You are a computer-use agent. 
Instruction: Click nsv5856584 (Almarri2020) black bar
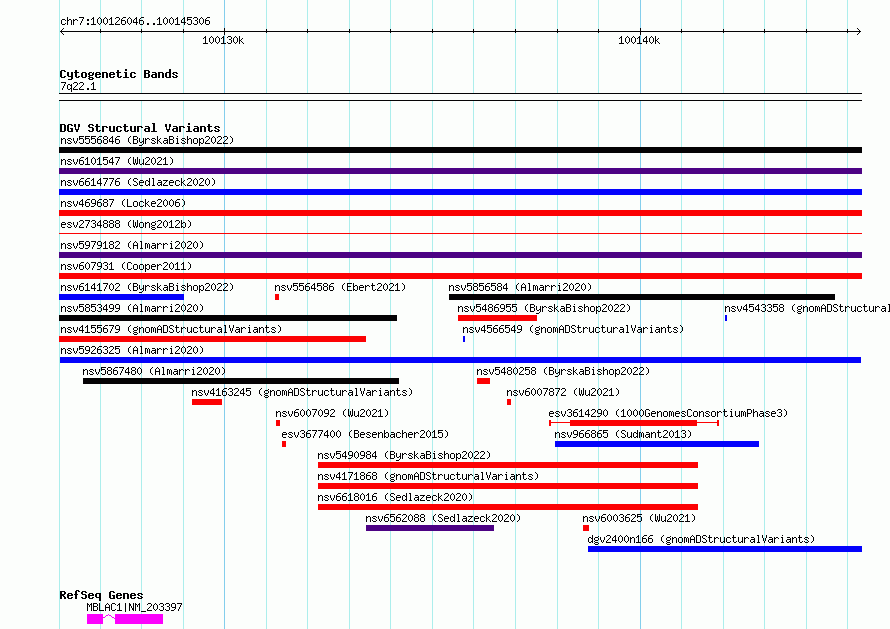point(642,297)
